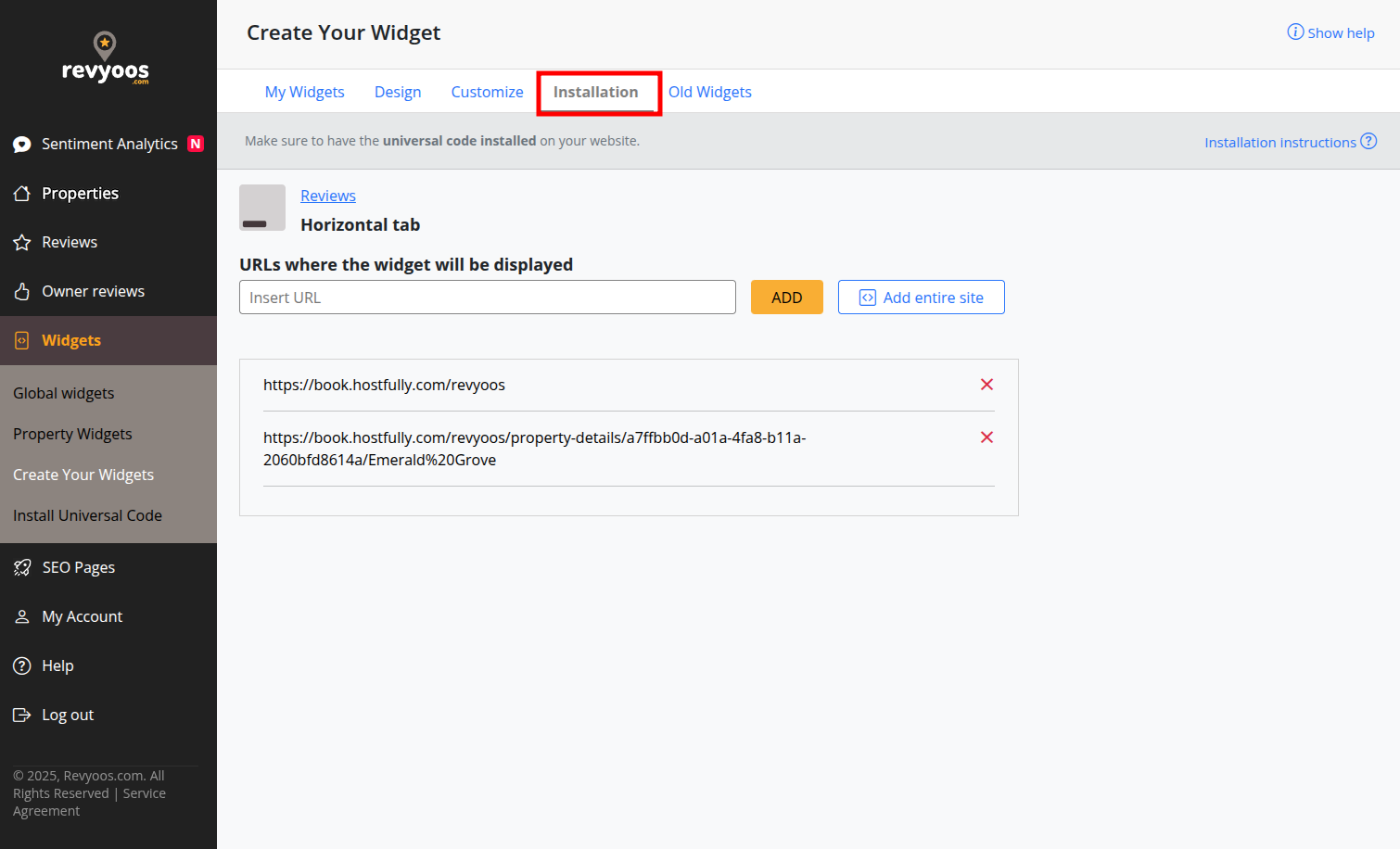Image resolution: width=1400 pixels, height=849 pixels.
Task: Open the Design tab
Action: pos(398,92)
